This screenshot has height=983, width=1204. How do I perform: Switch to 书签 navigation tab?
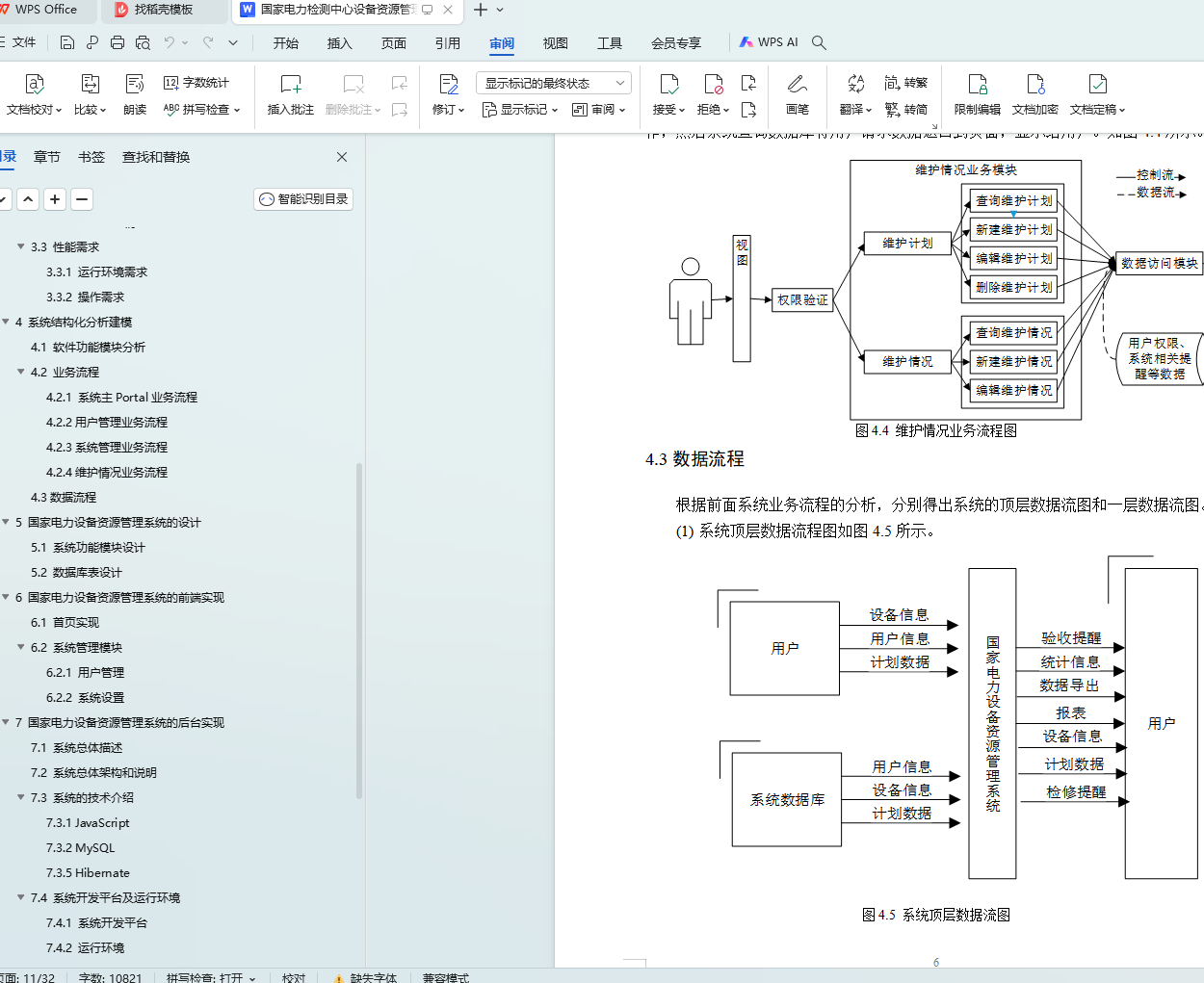coord(92,157)
